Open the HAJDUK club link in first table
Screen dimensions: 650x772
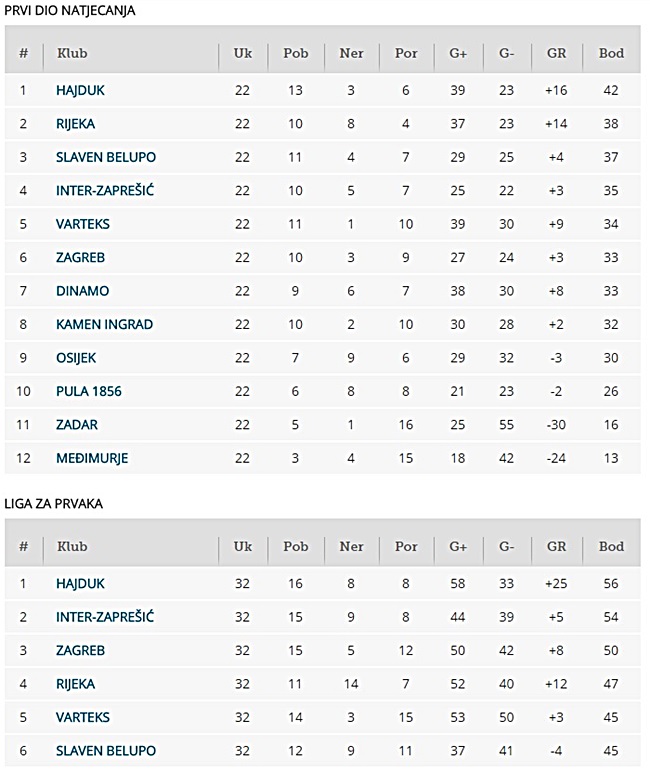[x=80, y=91]
